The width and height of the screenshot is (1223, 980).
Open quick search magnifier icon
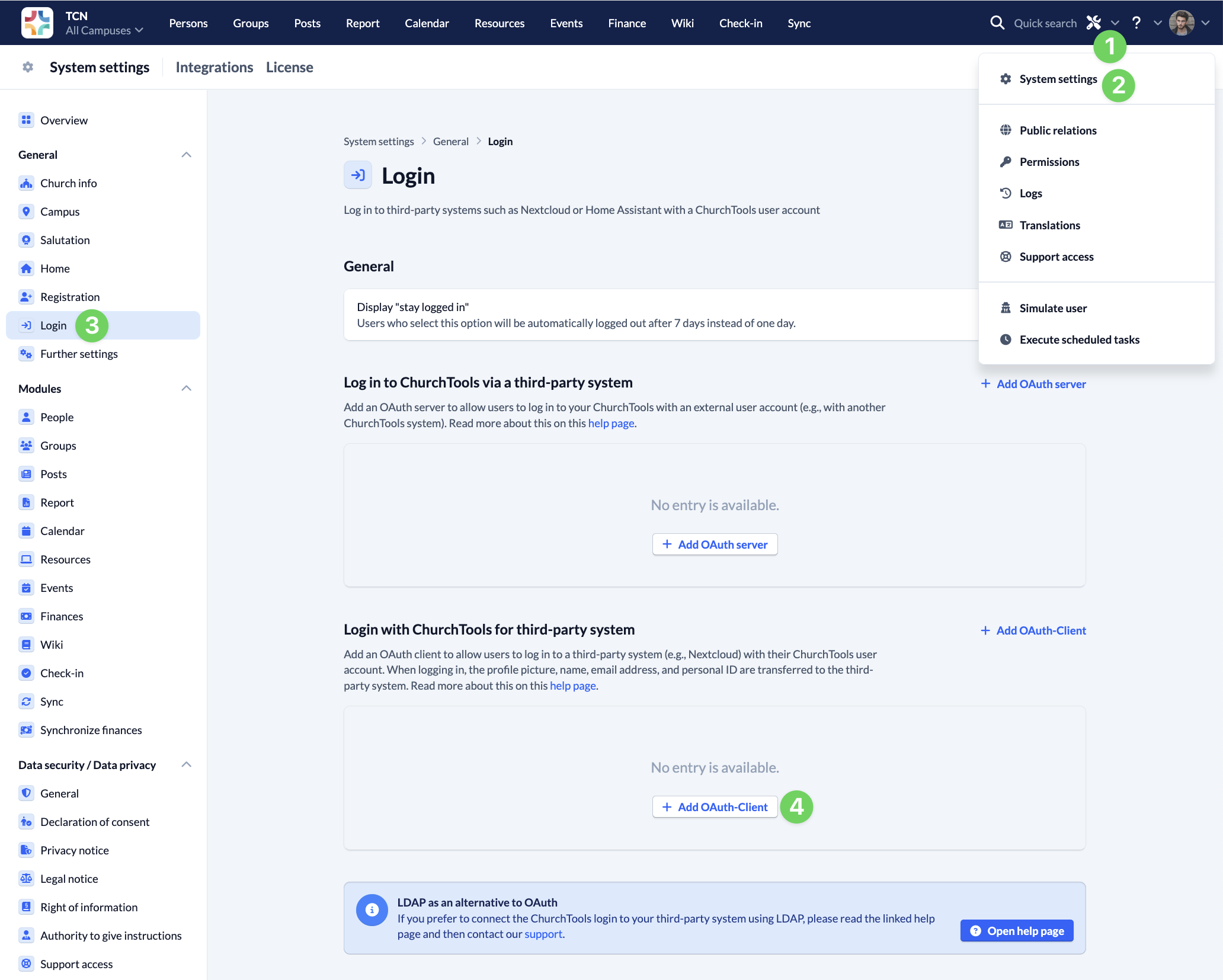coord(997,23)
